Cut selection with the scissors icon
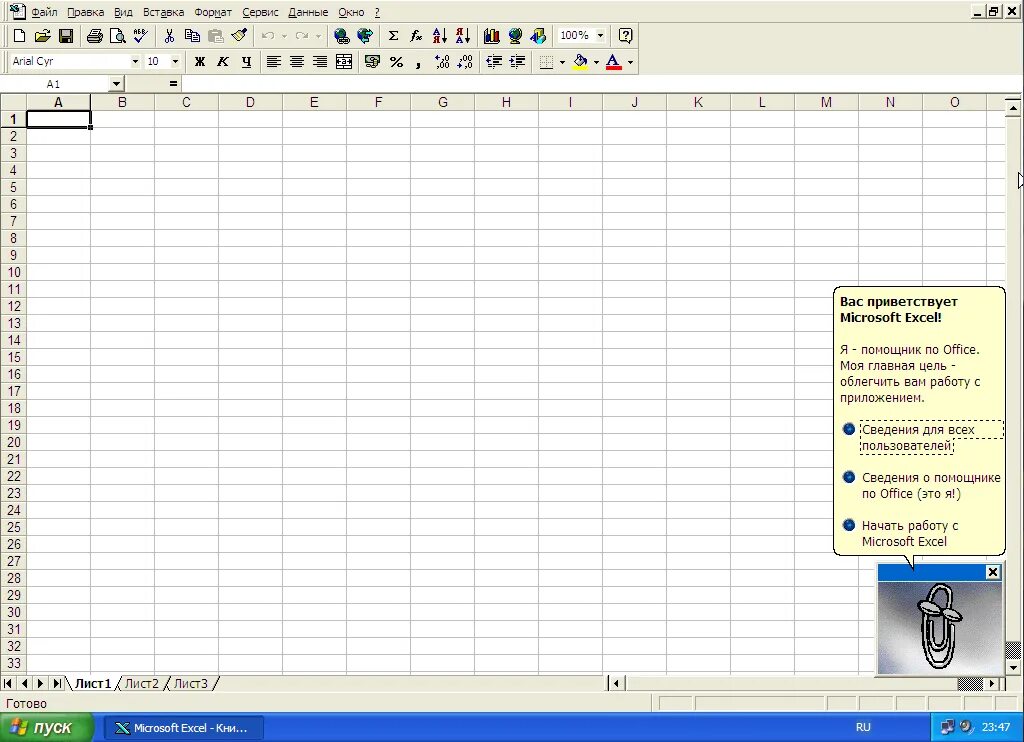 (x=169, y=36)
